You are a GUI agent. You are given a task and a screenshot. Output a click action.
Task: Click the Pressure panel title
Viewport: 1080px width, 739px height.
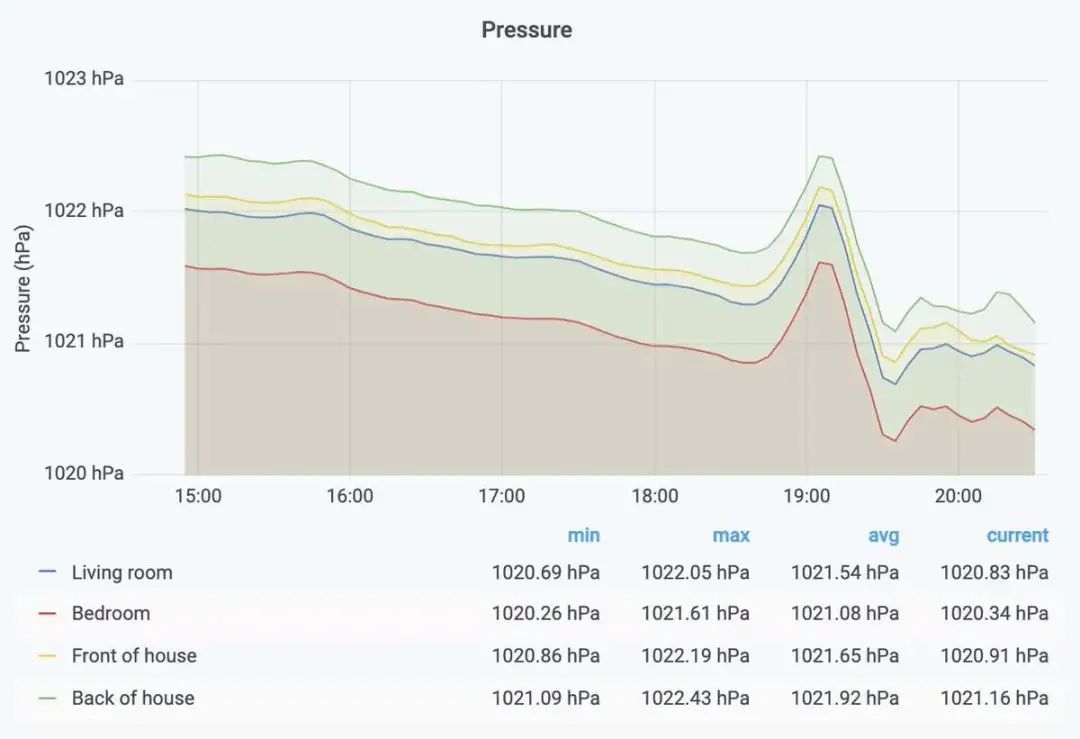tap(526, 30)
